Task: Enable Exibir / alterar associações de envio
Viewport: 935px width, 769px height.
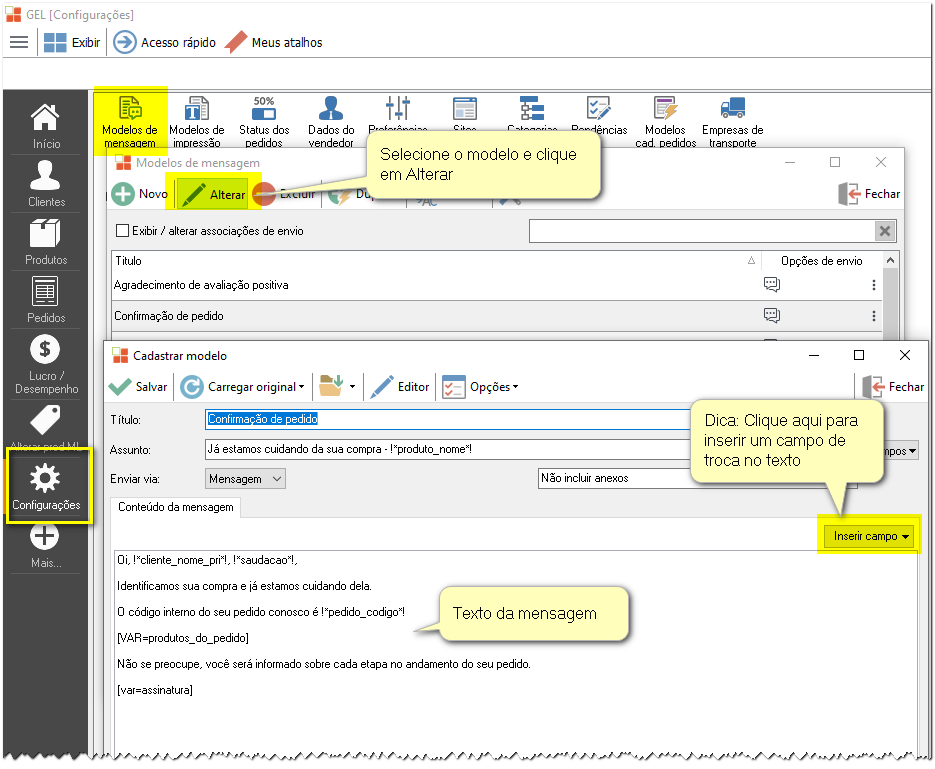Action: (122, 231)
